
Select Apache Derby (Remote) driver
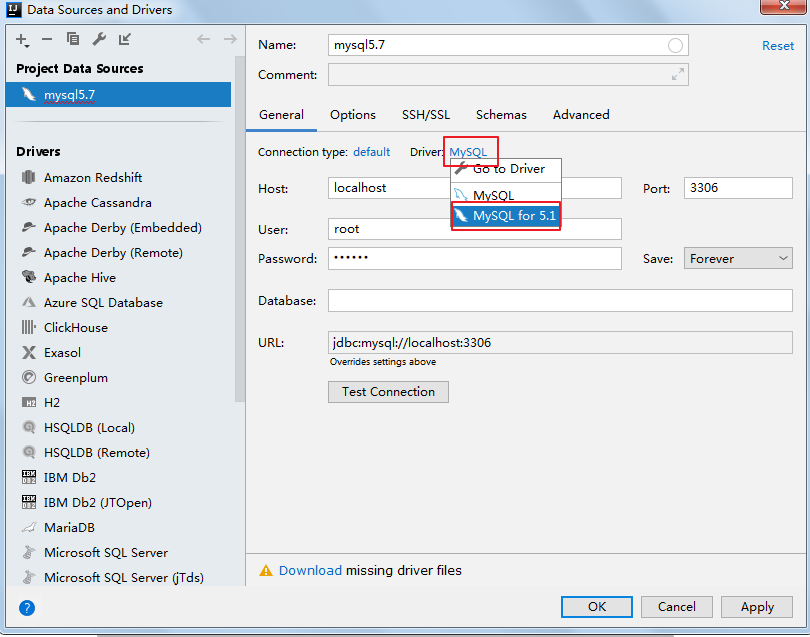click(113, 253)
